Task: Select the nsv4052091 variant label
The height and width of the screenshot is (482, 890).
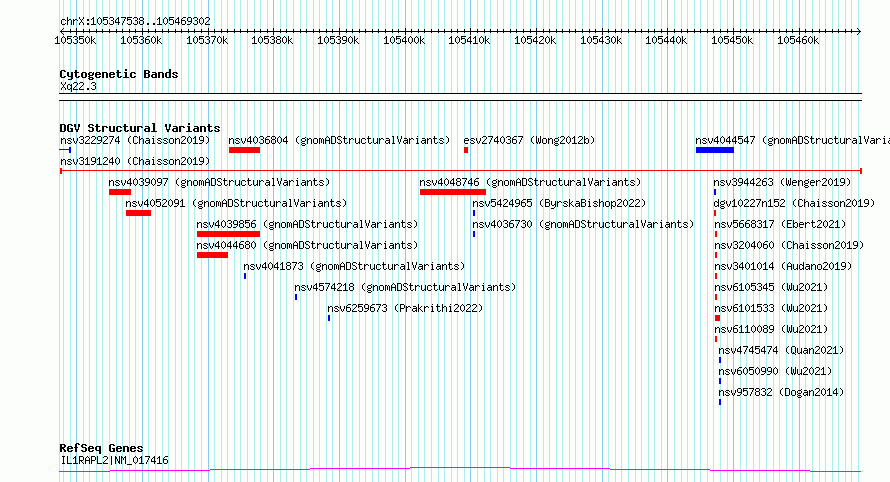Action: pos(236,203)
